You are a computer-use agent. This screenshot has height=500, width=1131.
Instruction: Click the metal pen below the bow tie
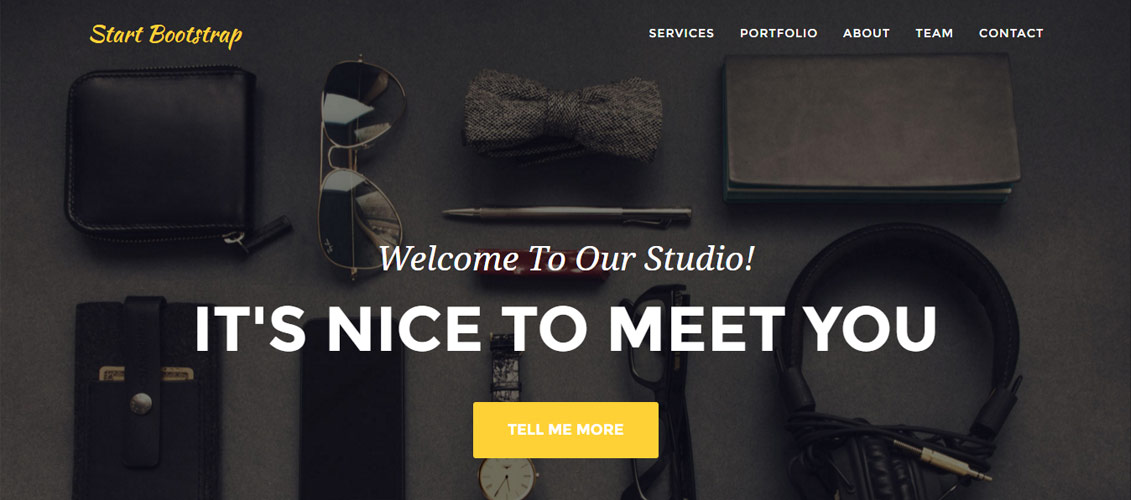[x=567, y=214]
